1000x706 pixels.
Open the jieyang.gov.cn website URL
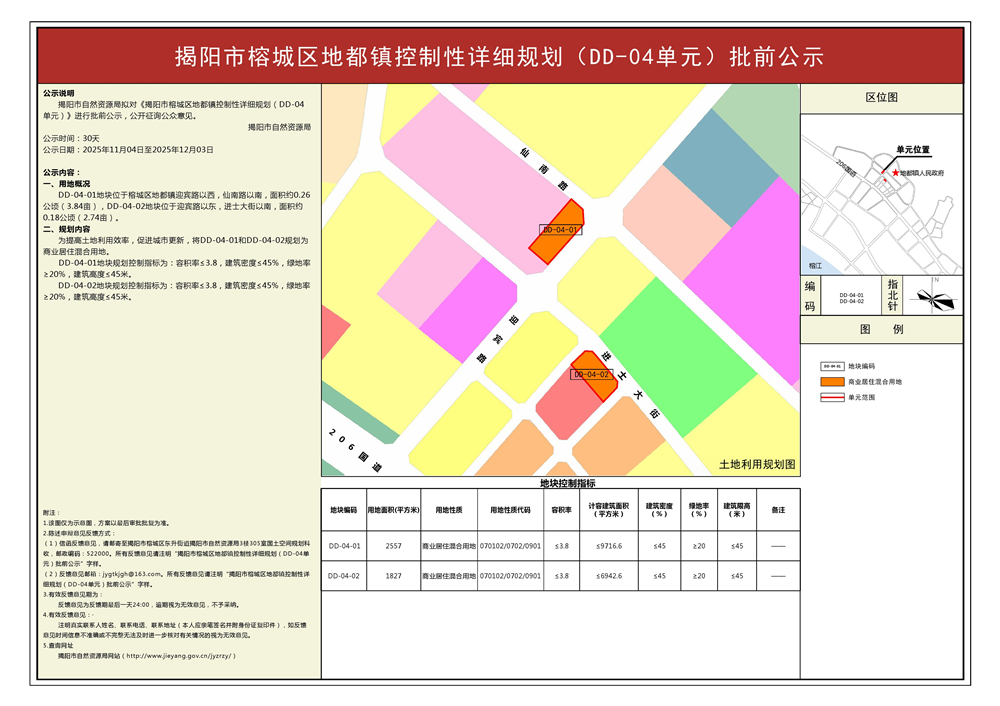click(x=176, y=657)
